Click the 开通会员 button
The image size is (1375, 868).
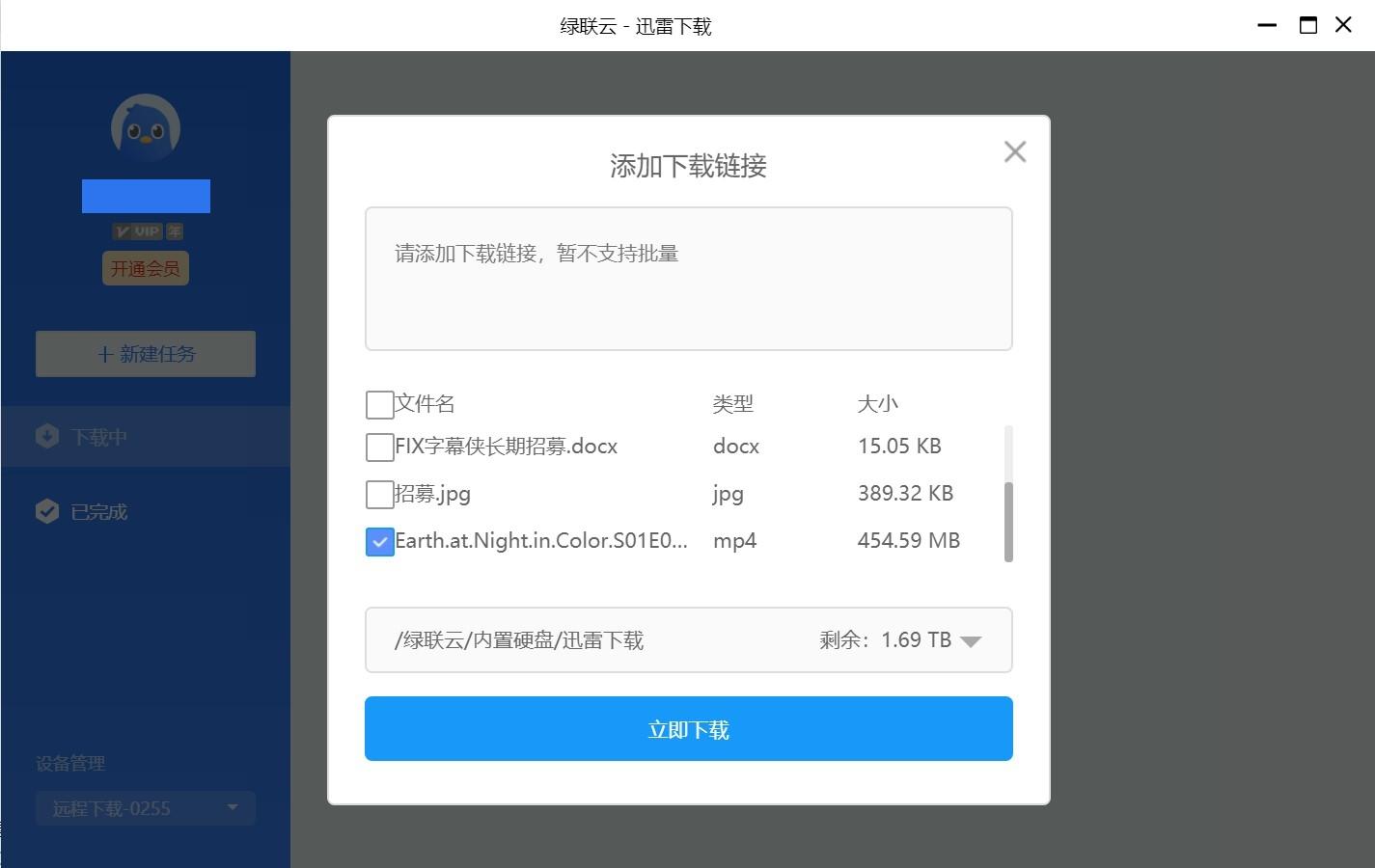coord(146,268)
